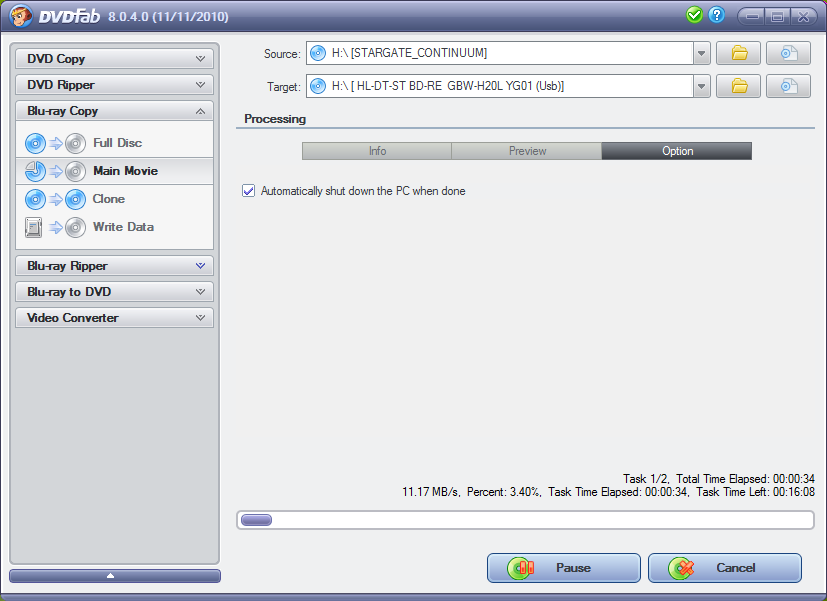
Task: Click the Processing heading text
Action: click(275, 119)
